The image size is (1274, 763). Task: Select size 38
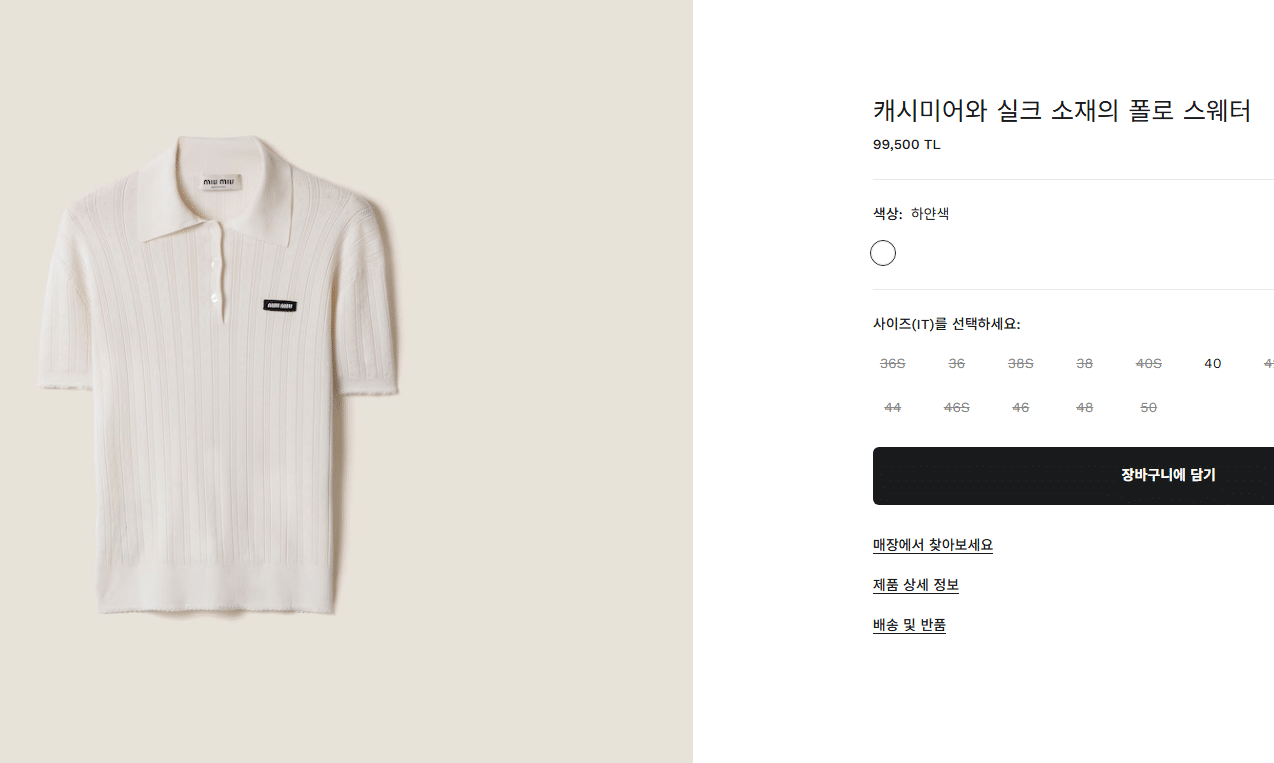click(x=1084, y=364)
